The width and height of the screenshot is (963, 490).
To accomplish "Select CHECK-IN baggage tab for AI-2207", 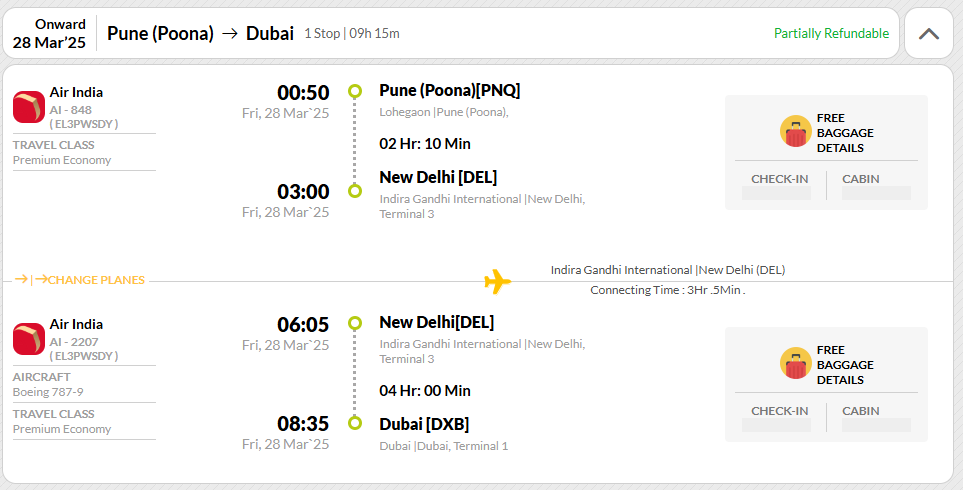I will click(x=779, y=411).
